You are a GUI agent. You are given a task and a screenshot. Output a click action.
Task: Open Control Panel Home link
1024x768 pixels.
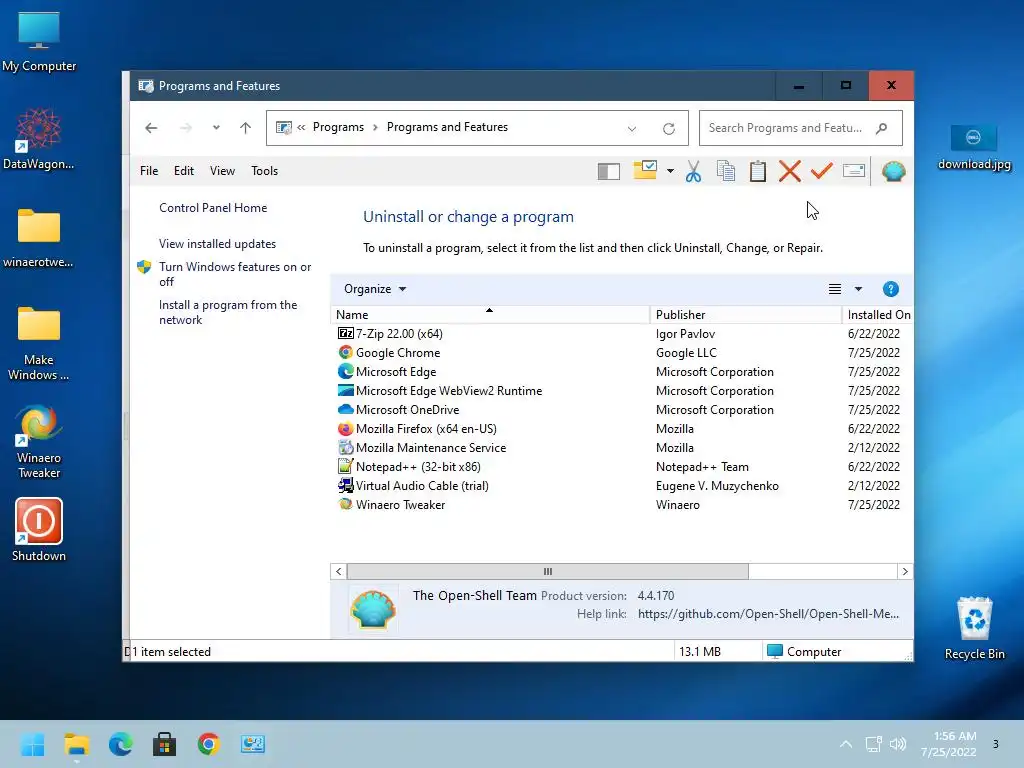[213, 208]
